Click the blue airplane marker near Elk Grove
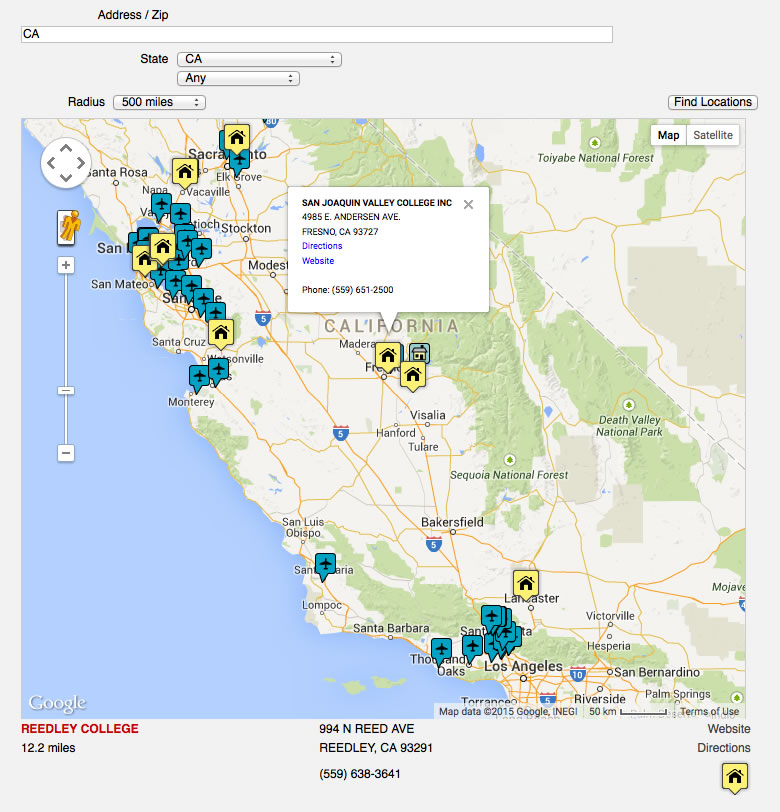This screenshot has height=812, width=780. point(240,163)
